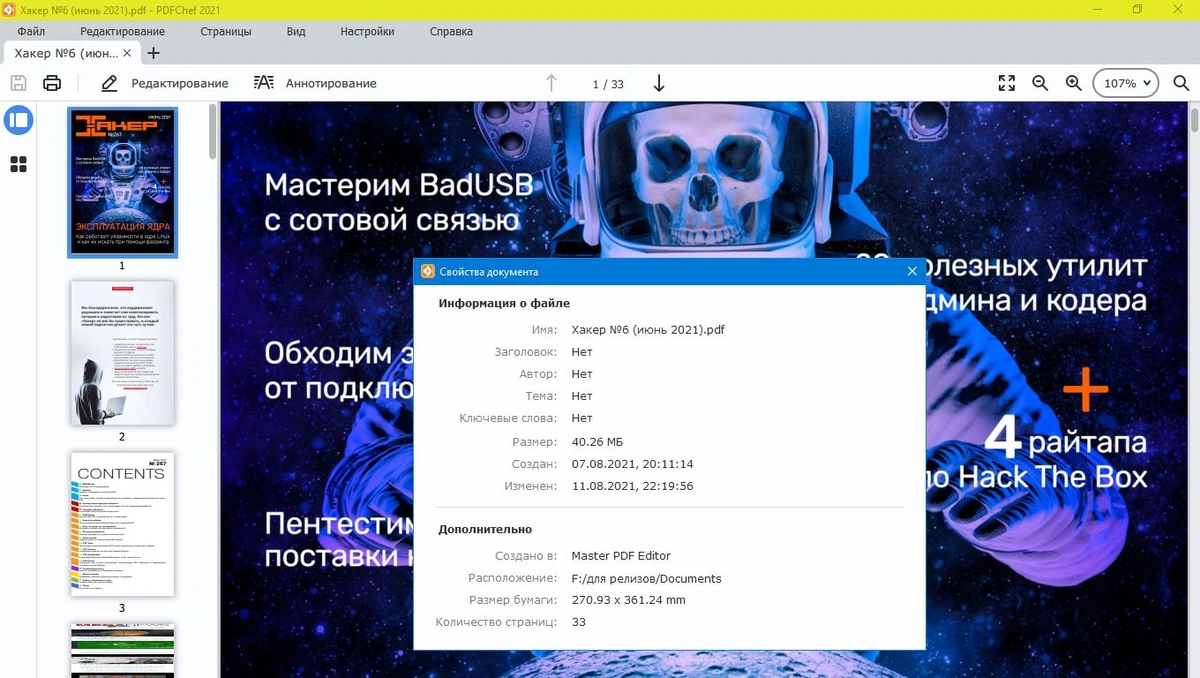
Task: Click the page number field 1 / 33
Action: pos(608,84)
